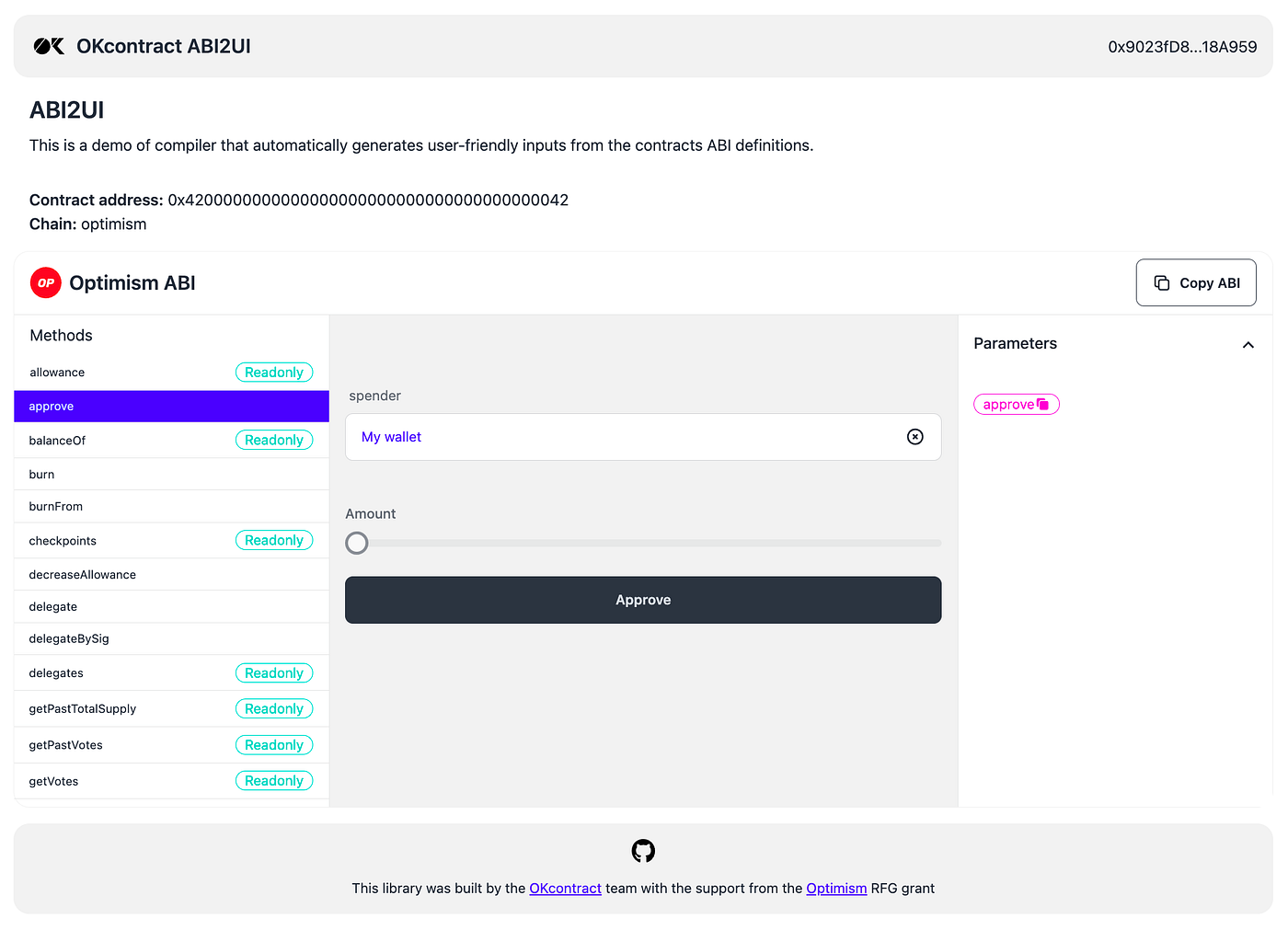Select the burn method
1288x930 pixels.
pos(171,475)
